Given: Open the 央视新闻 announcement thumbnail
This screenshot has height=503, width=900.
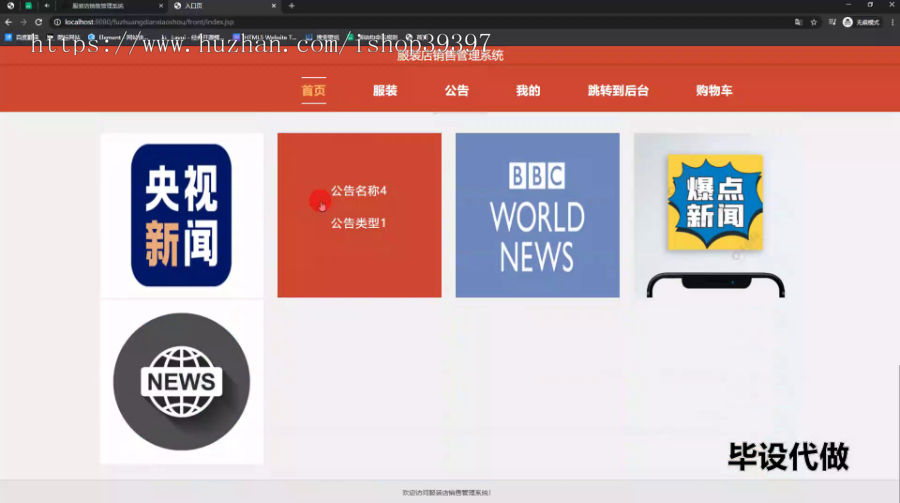Looking at the screenshot, I should point(181,215).
